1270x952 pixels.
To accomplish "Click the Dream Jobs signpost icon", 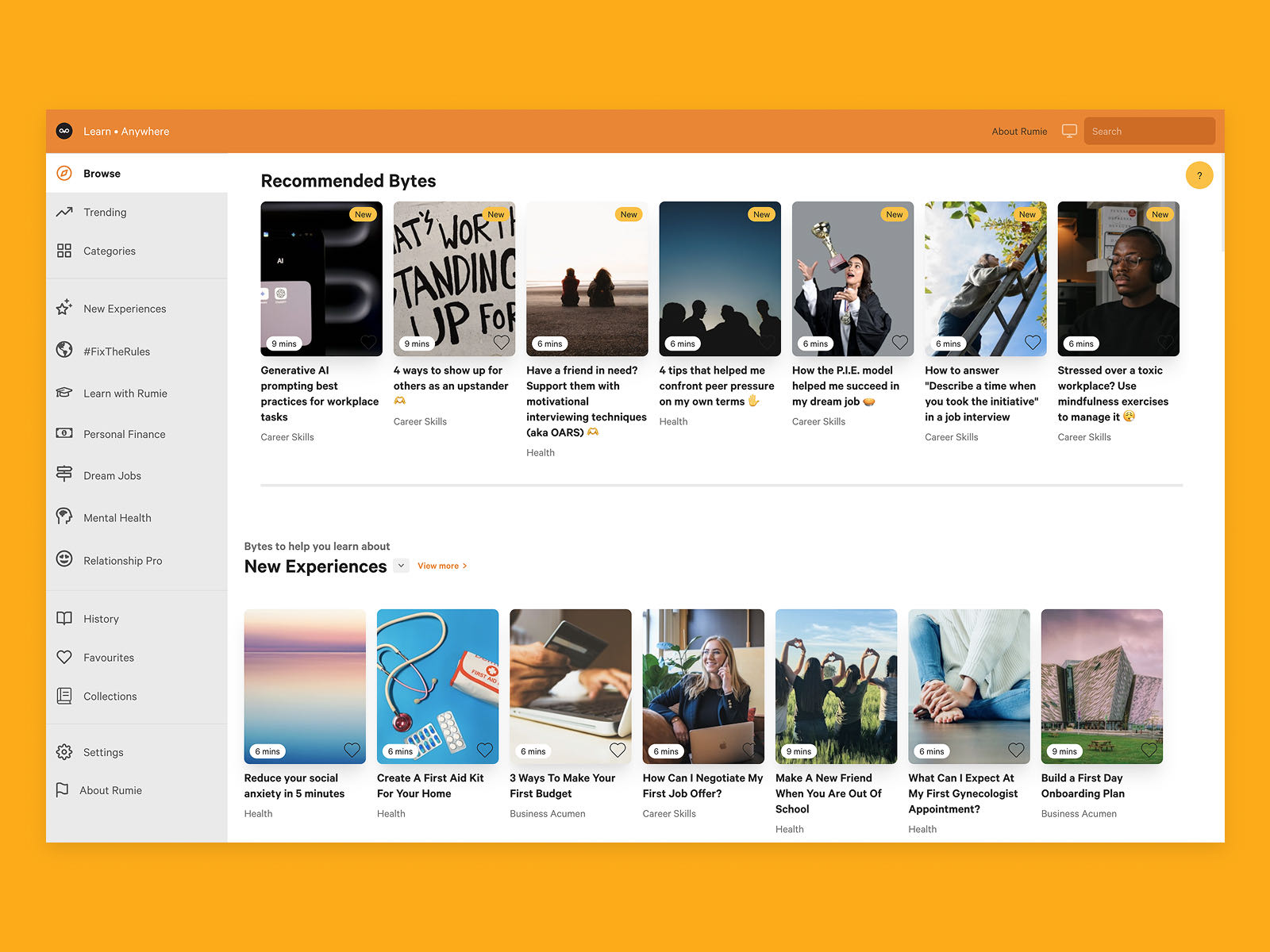I will coord(64,474).
